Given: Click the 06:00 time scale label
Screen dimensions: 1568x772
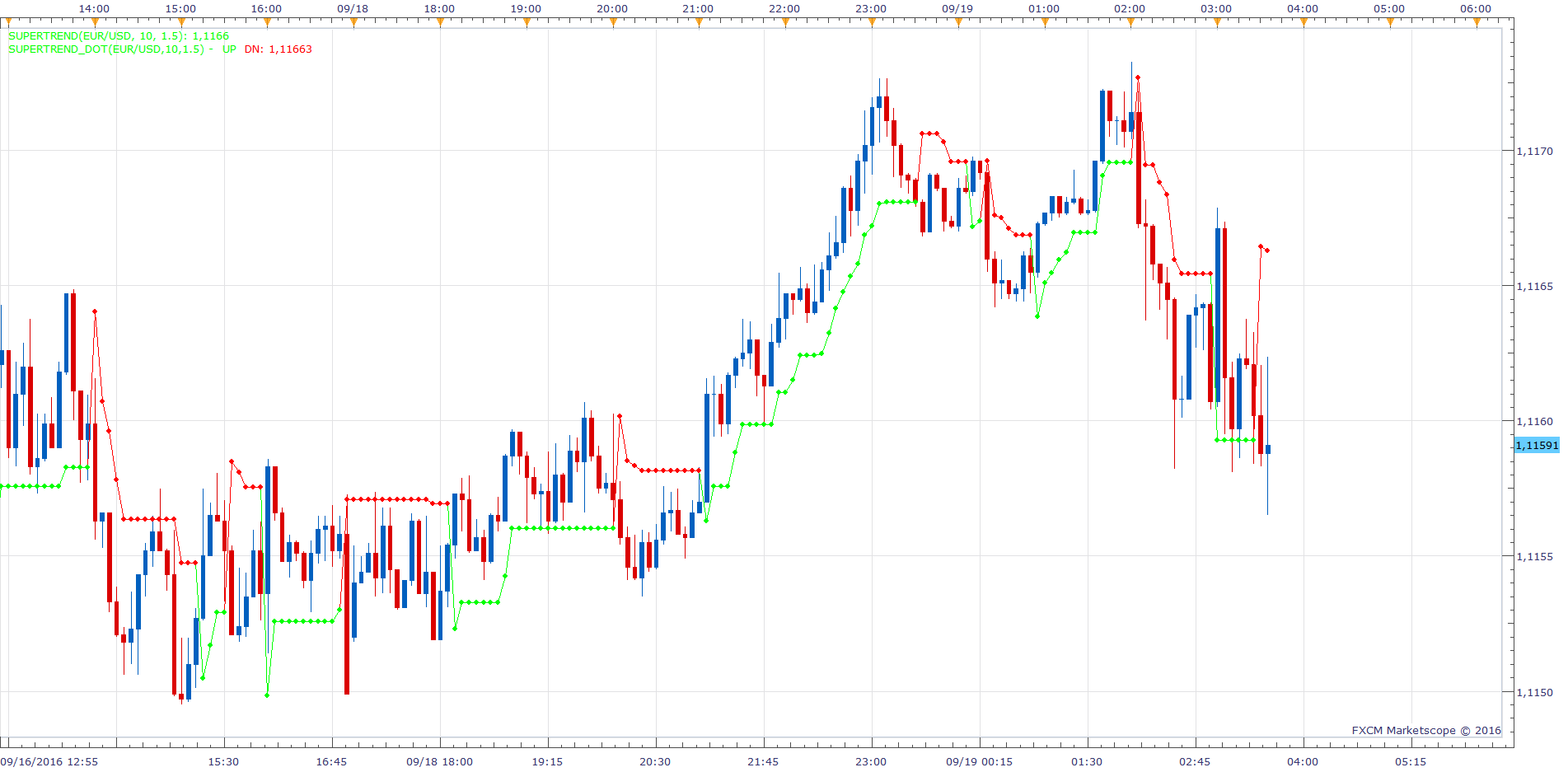Looking at the screenshot, I should [1476, 9].
